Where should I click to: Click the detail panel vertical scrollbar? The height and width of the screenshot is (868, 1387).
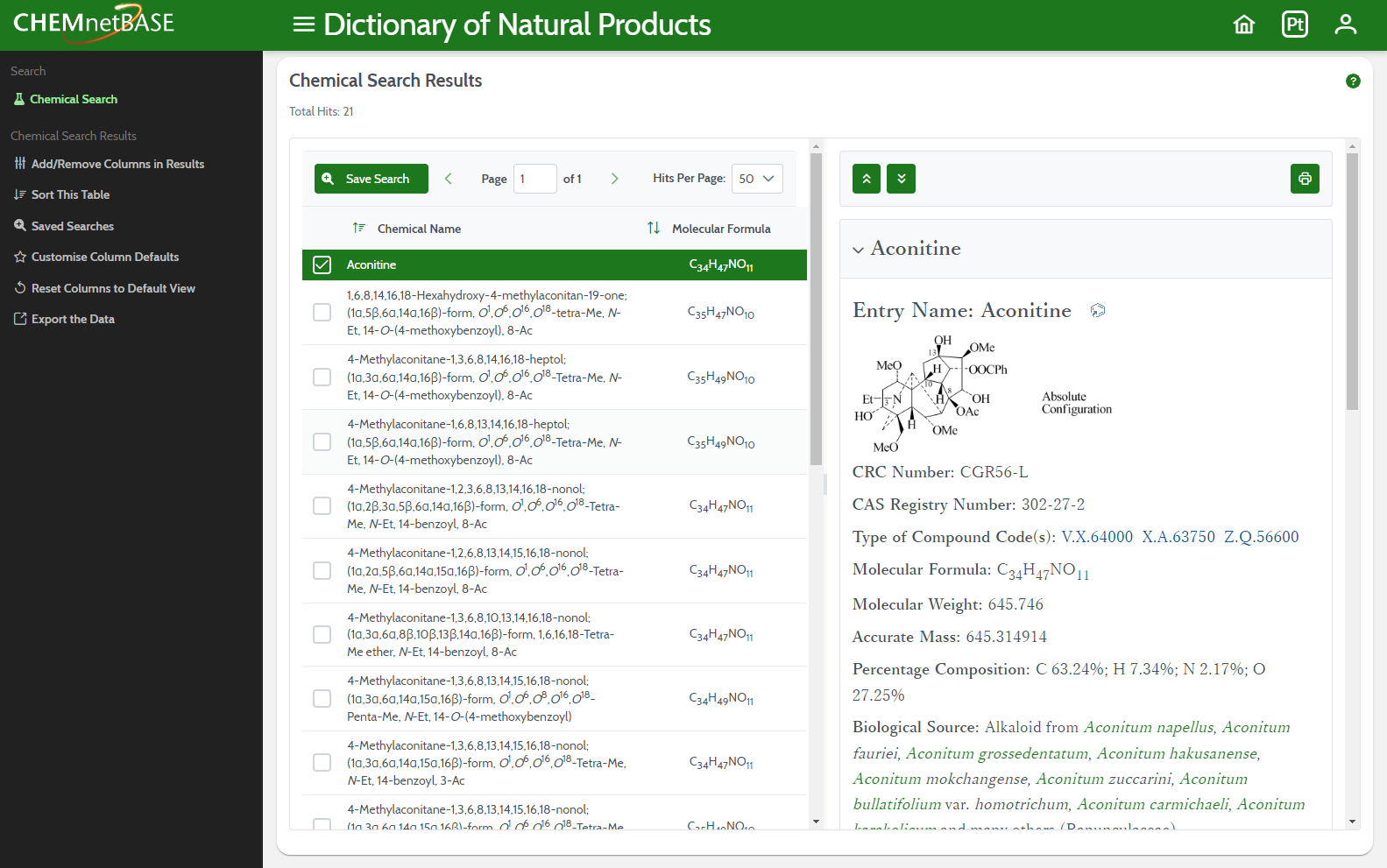point(1352,281)
